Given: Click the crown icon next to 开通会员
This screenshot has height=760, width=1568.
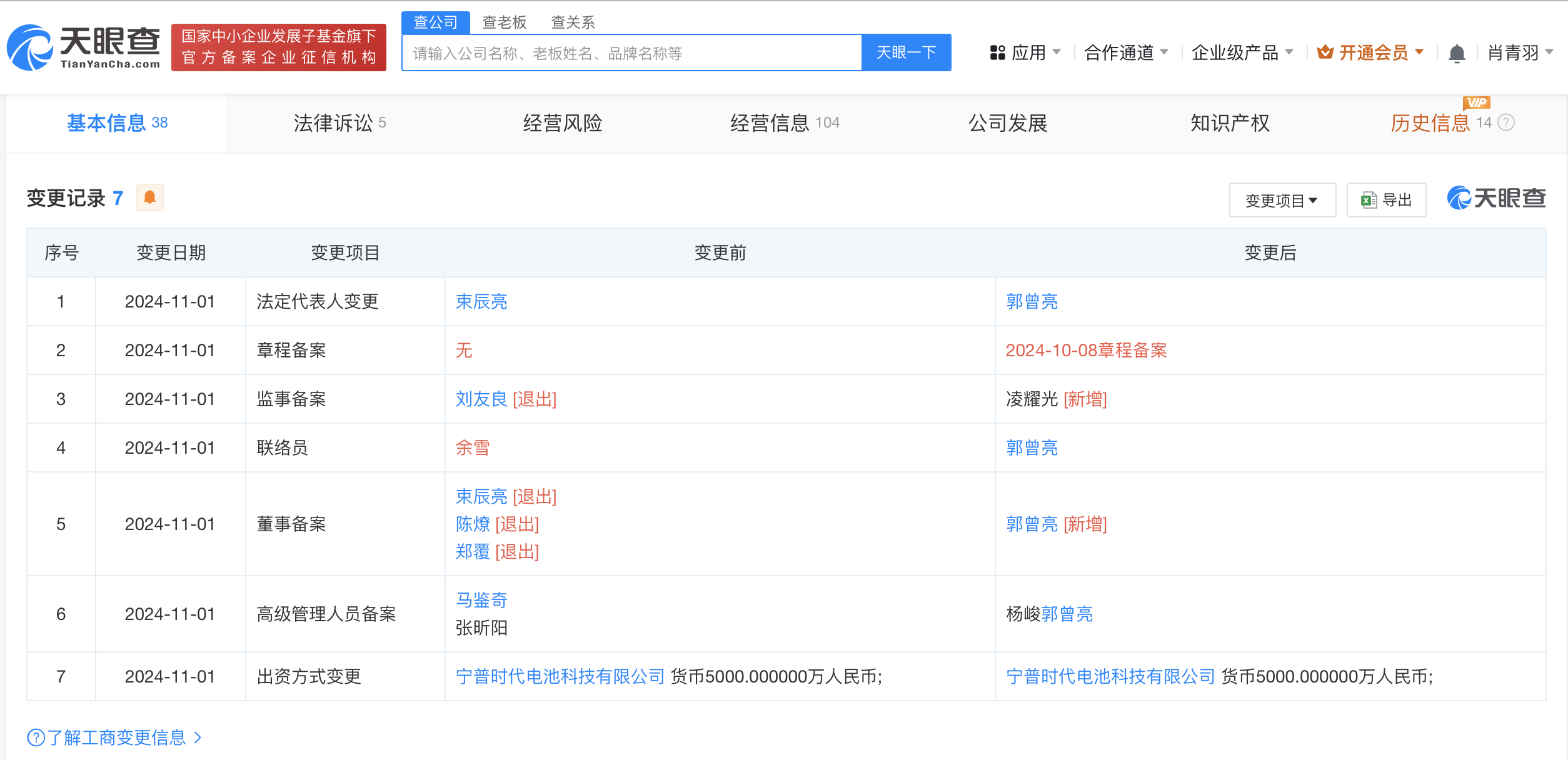Looking at the screenshot, I should tap(1325, 52).
